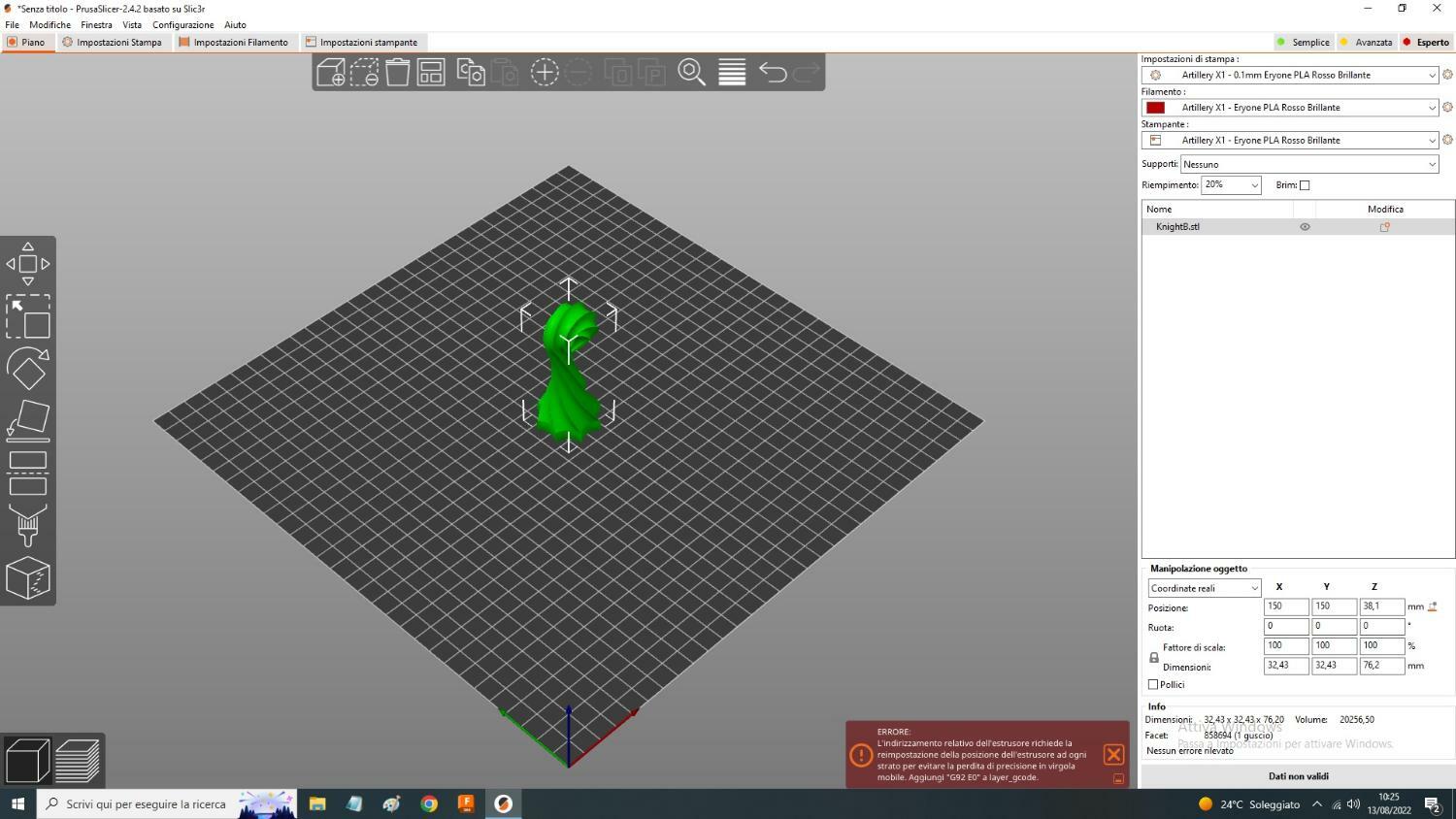1456x819 pixels.
Task: Click the red filament color swatch
Action: (1155, 108)
